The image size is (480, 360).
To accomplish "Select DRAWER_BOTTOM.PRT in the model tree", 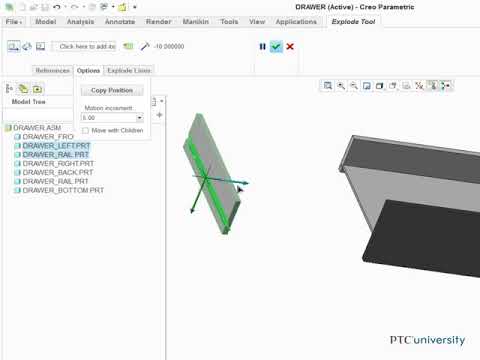I will coord(63,190).
